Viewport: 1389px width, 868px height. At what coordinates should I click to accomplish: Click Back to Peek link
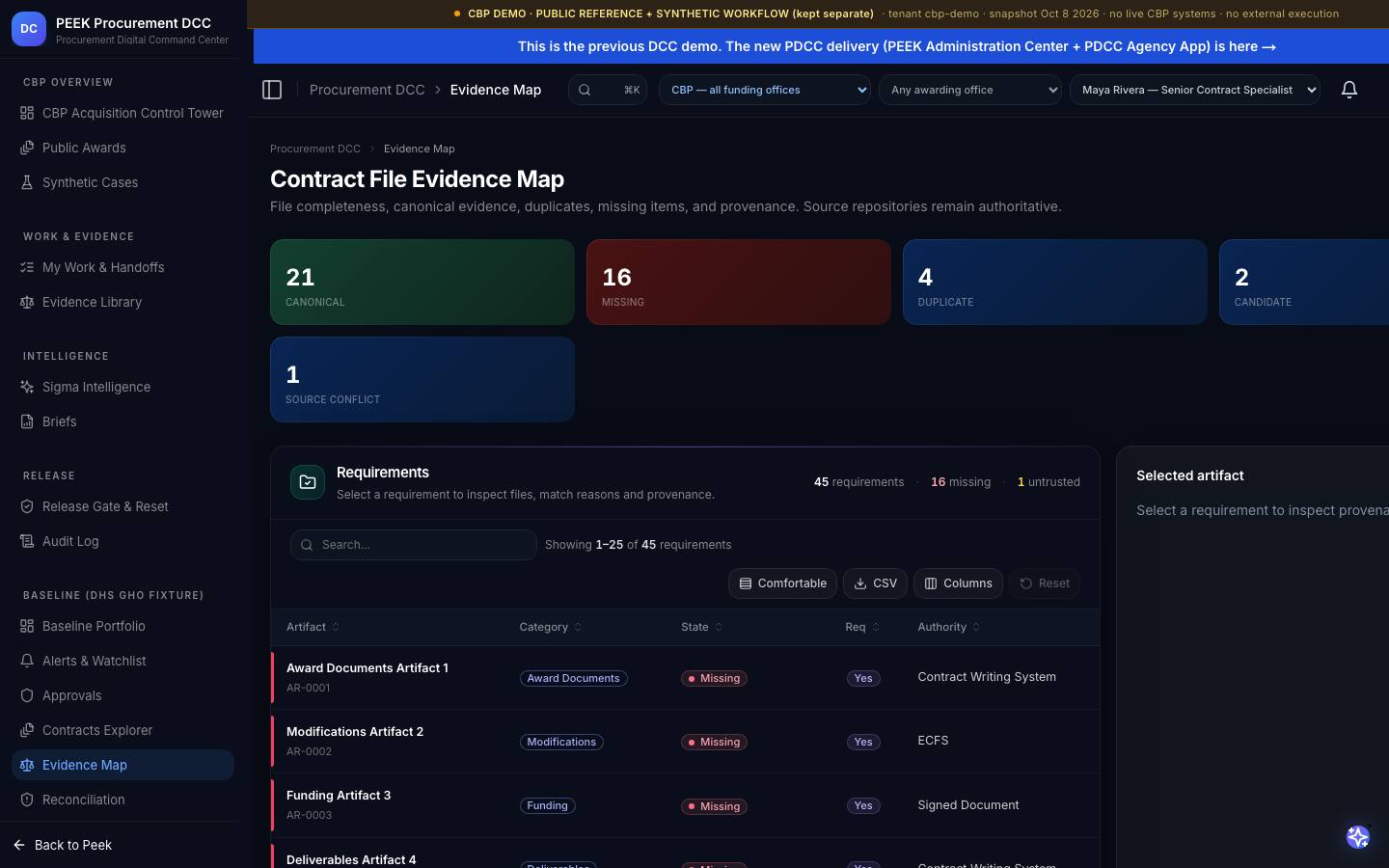[64, 845]
